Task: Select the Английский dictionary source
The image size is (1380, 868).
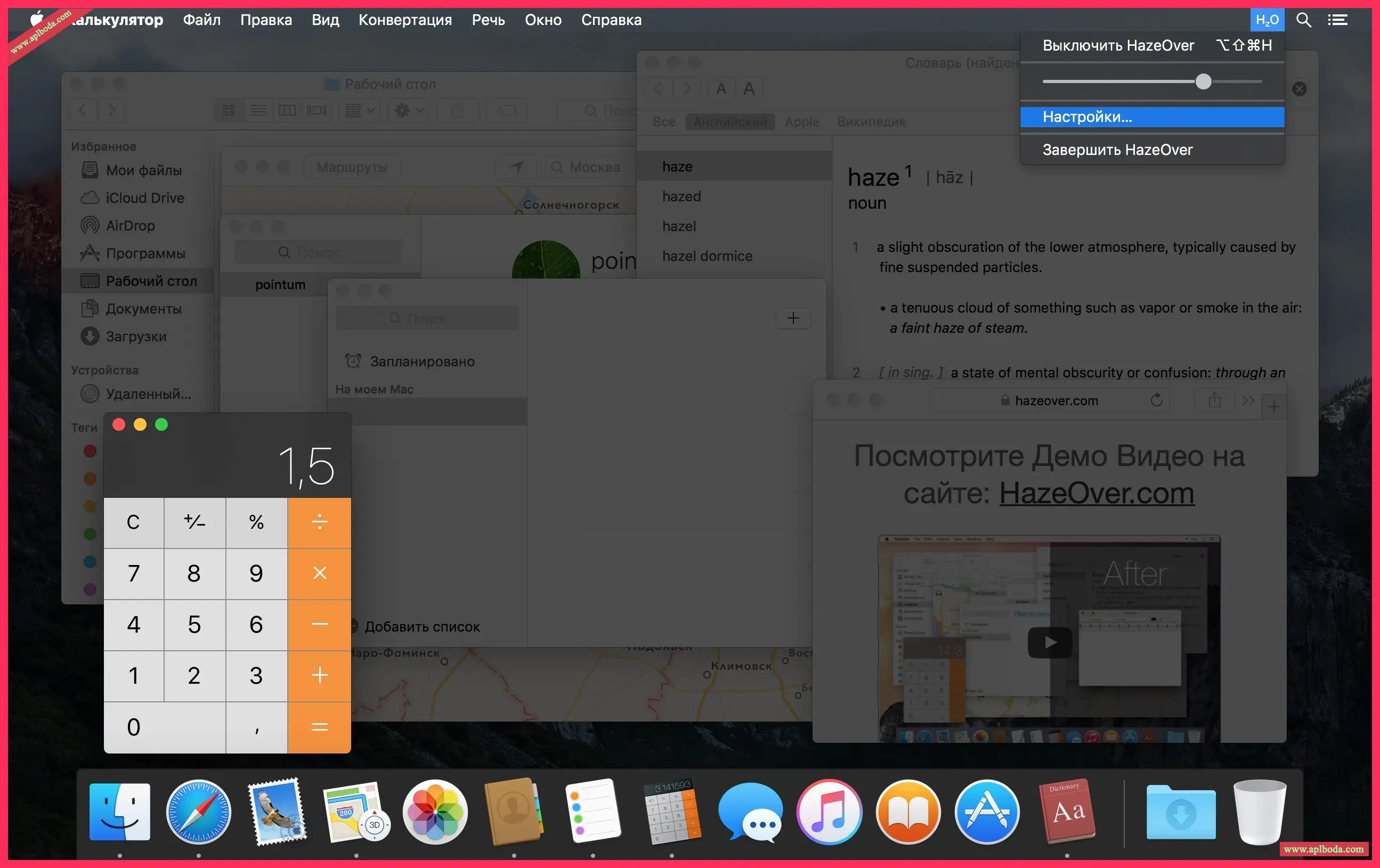Action: [730, 121]
